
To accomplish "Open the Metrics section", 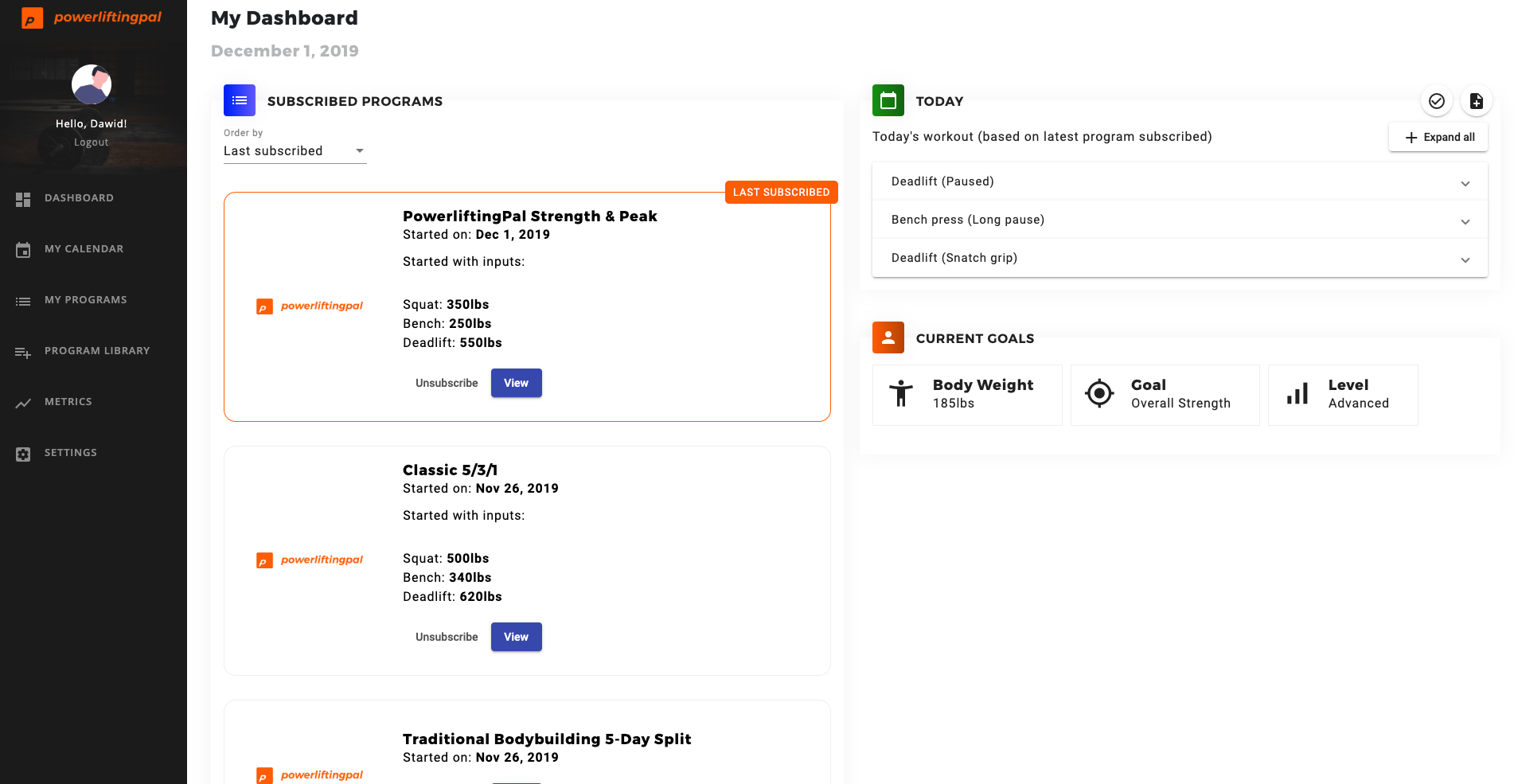I will click(68, 402).
